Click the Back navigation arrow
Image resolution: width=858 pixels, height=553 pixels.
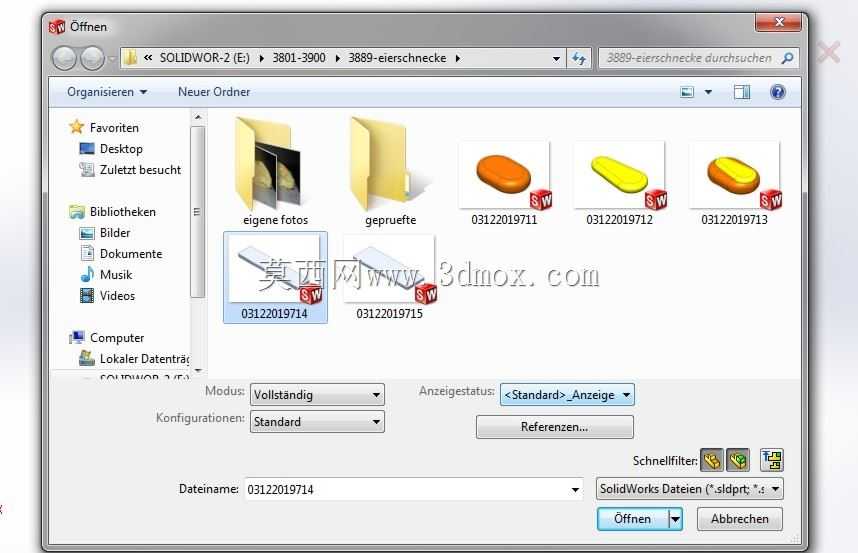64,58
